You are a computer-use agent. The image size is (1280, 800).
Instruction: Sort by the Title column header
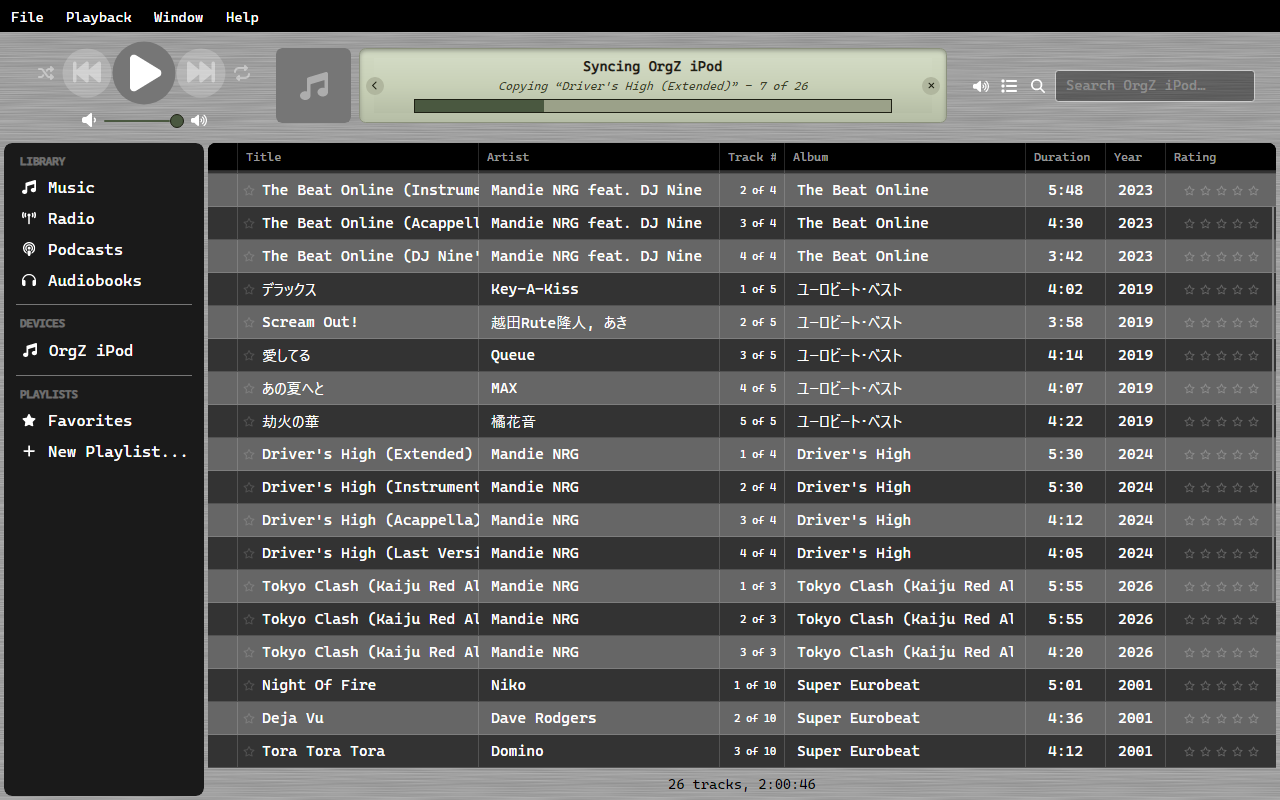358,157
